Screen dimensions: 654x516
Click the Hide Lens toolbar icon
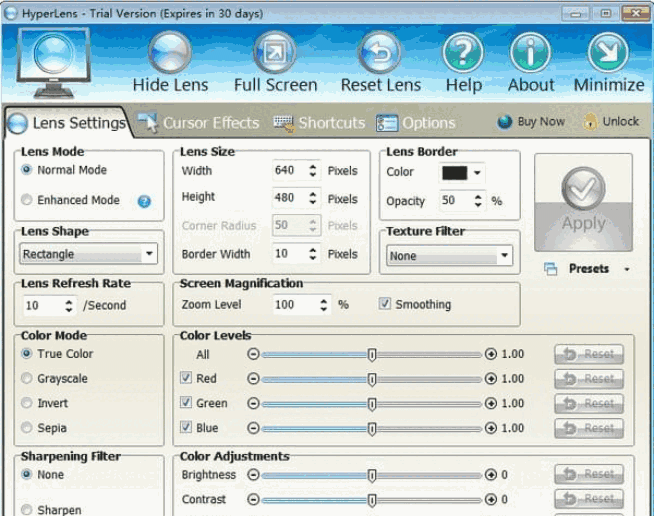coord(170,53)
